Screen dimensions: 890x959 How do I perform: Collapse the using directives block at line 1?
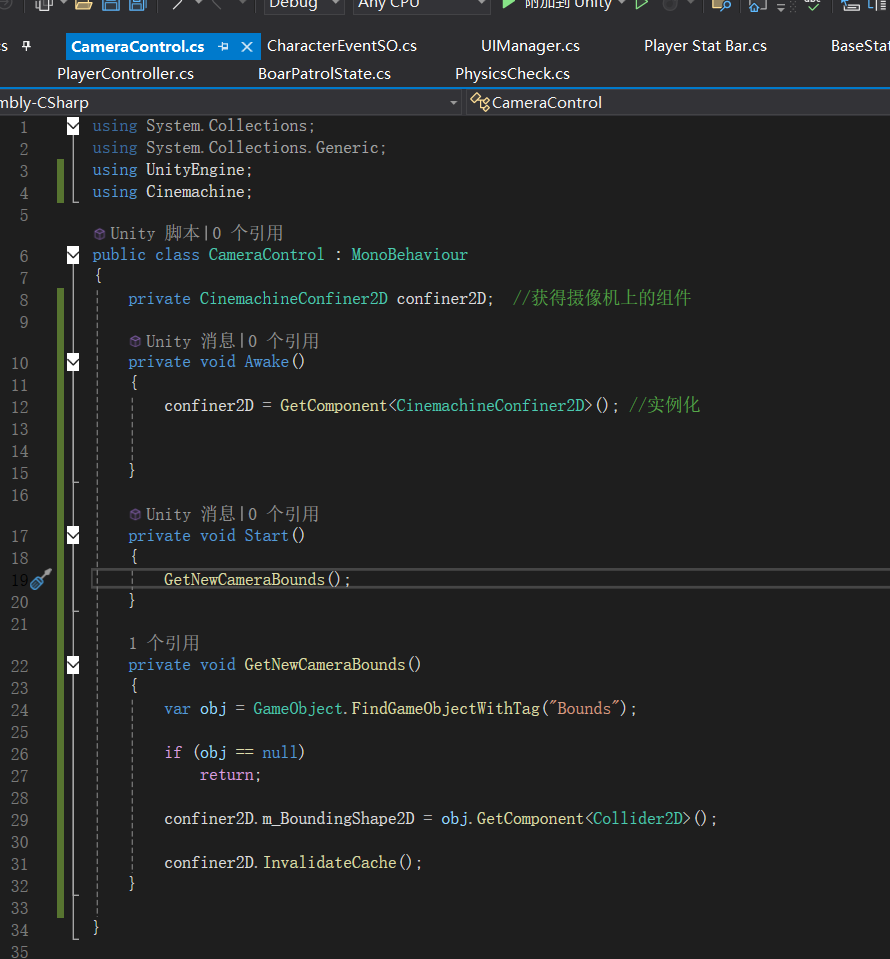(73, 126)
